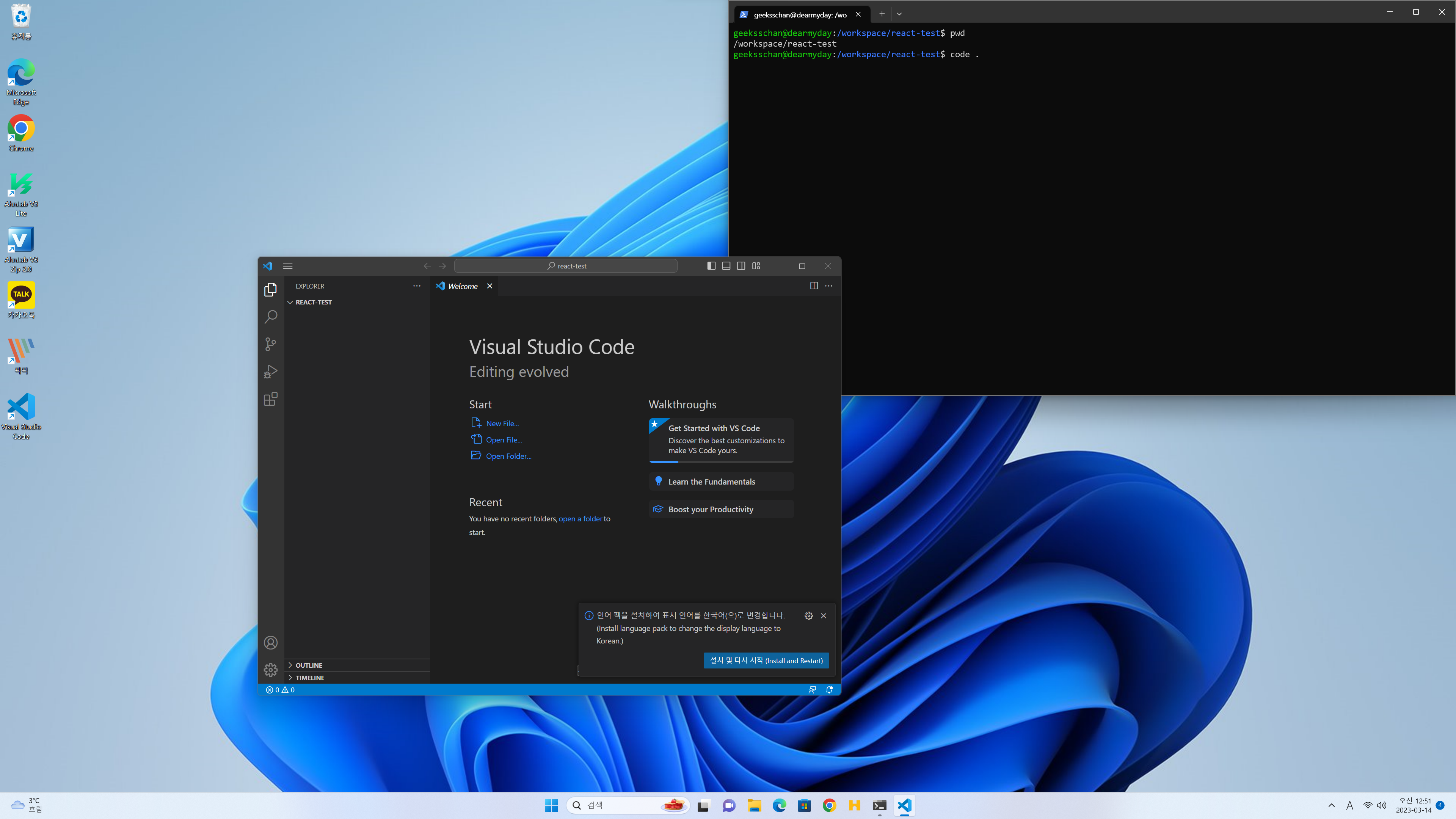Image resolution: width=1456 pixels, height=819 pixels.
Task: Open Microsoft Store from taskbar
Action: (x=804, y=805)
